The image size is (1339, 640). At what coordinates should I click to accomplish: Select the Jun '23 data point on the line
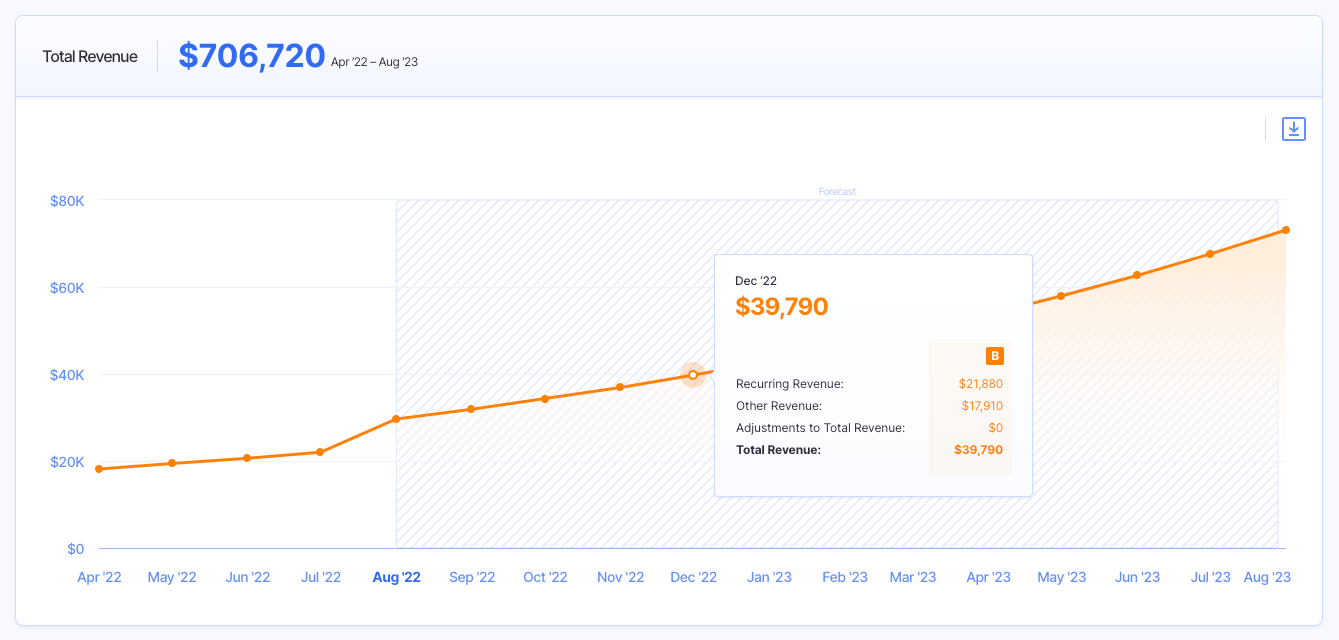[x=1137, y=274]
